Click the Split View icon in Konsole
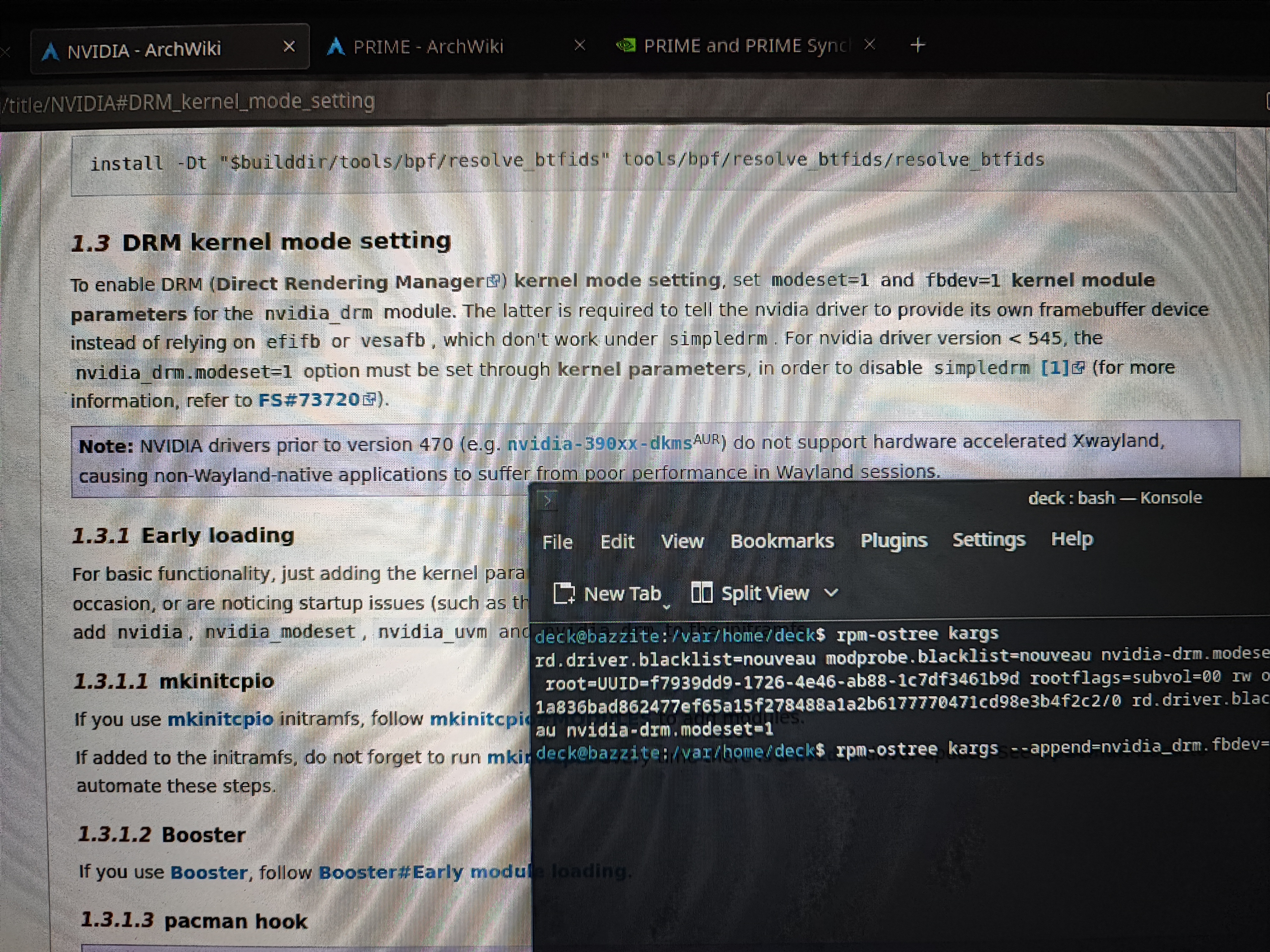This screenshot has height=952, width=1270. point(701,593)
